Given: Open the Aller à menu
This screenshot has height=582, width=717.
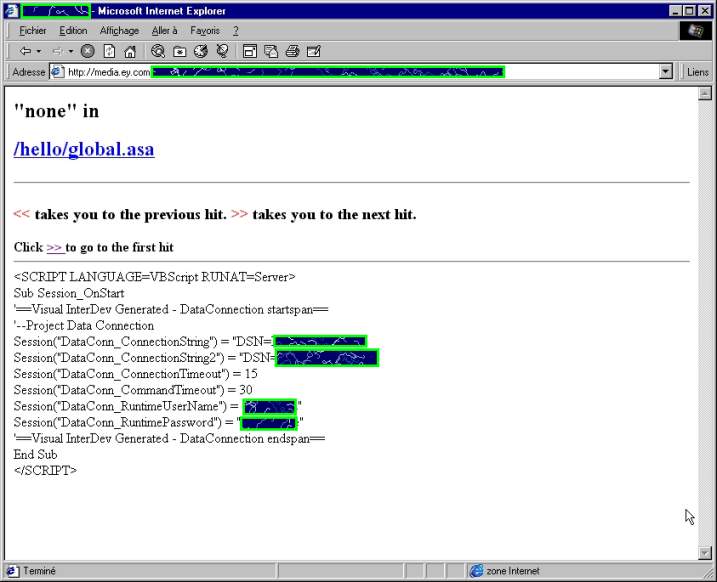Looking at the screenshot, I should pos(165,31).
